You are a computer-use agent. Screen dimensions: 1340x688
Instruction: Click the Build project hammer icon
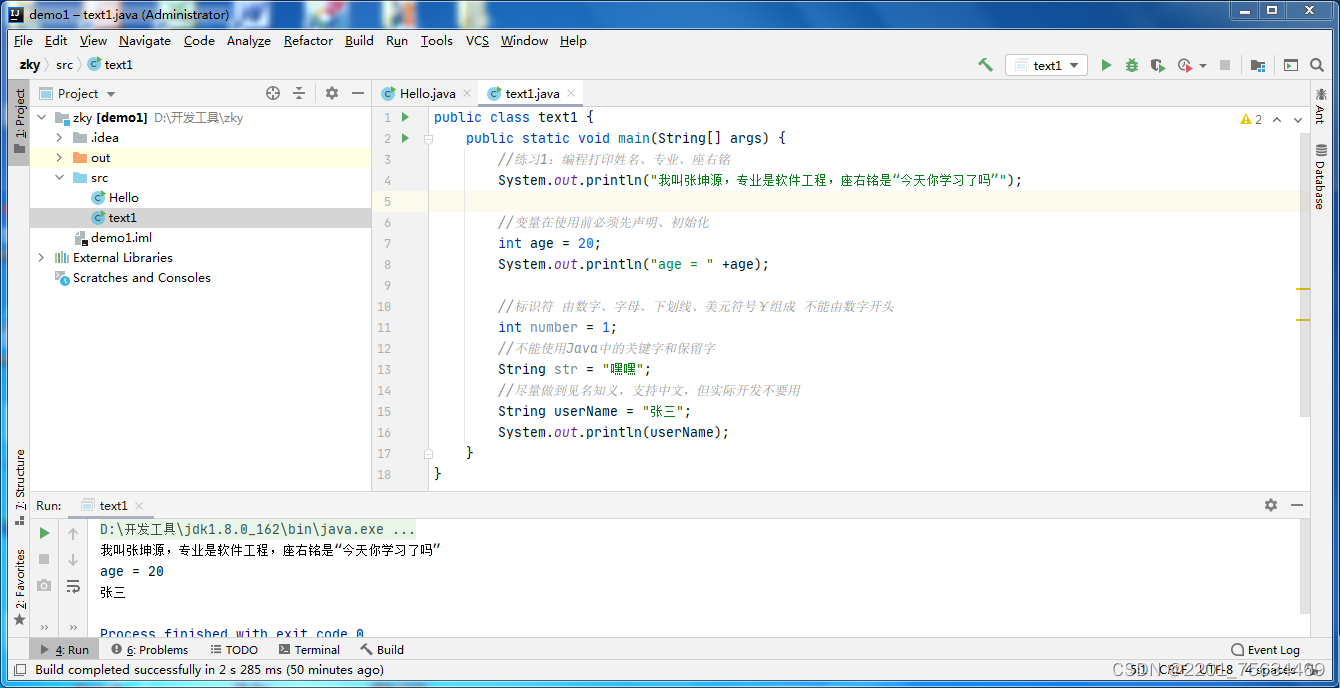click(x=985, y=64)
